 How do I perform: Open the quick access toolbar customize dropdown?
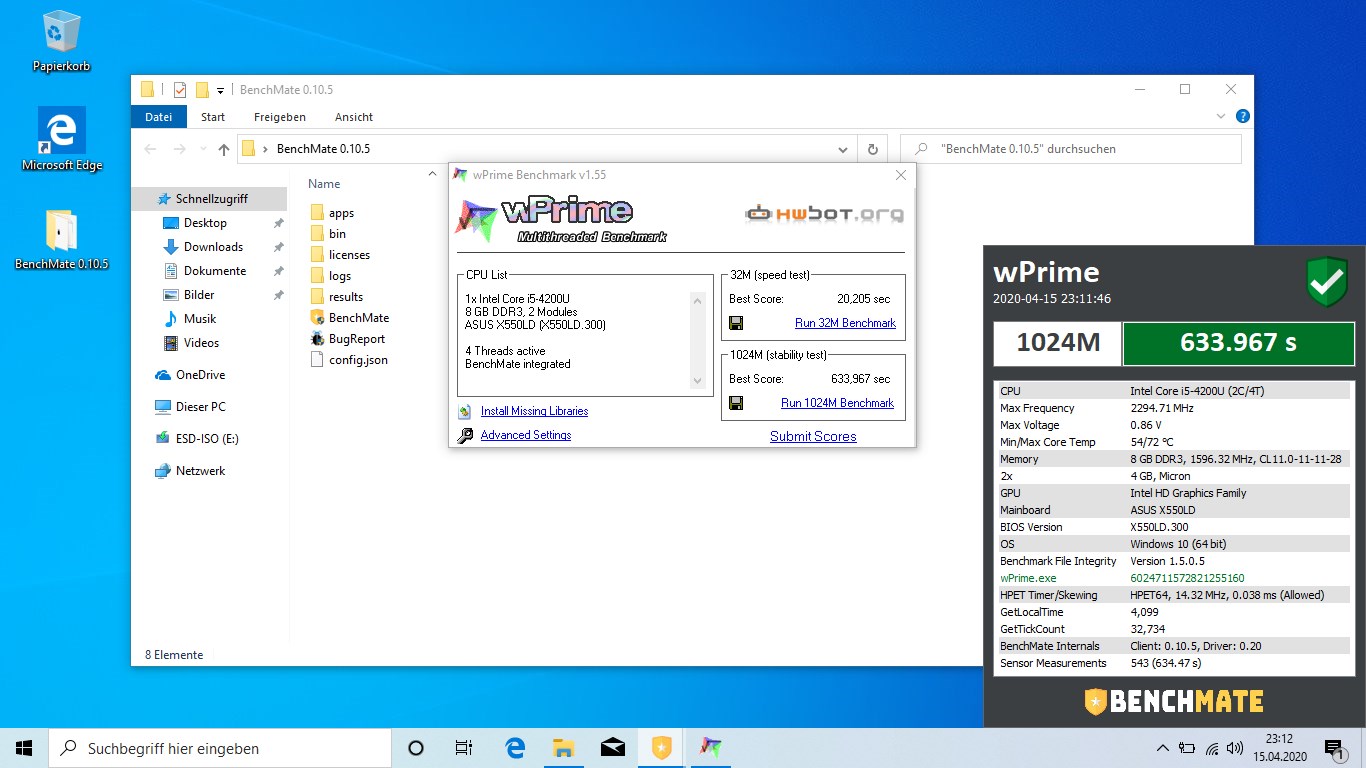coord(220,90)
